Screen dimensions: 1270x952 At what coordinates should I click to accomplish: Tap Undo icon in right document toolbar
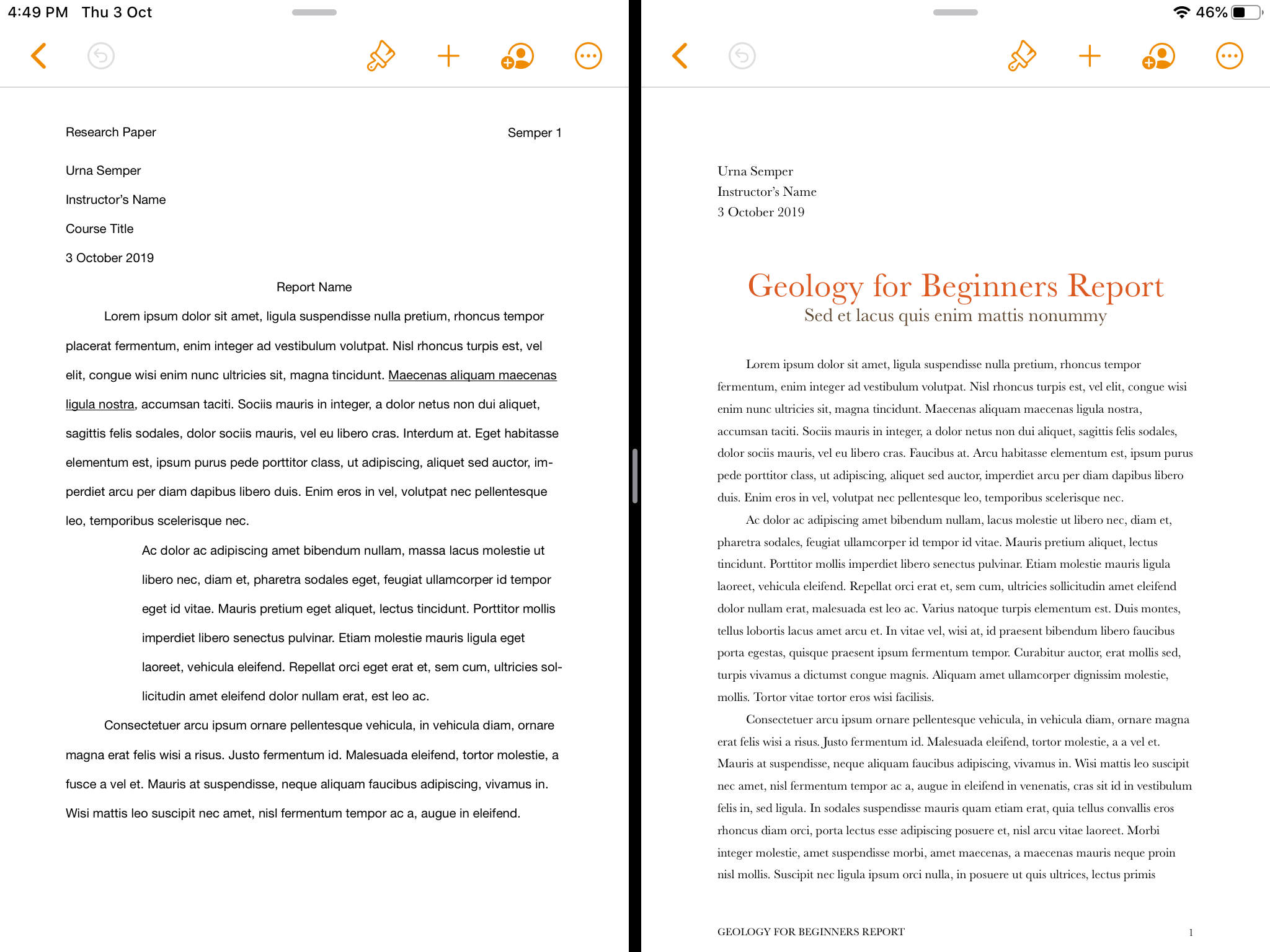[742, 56]
